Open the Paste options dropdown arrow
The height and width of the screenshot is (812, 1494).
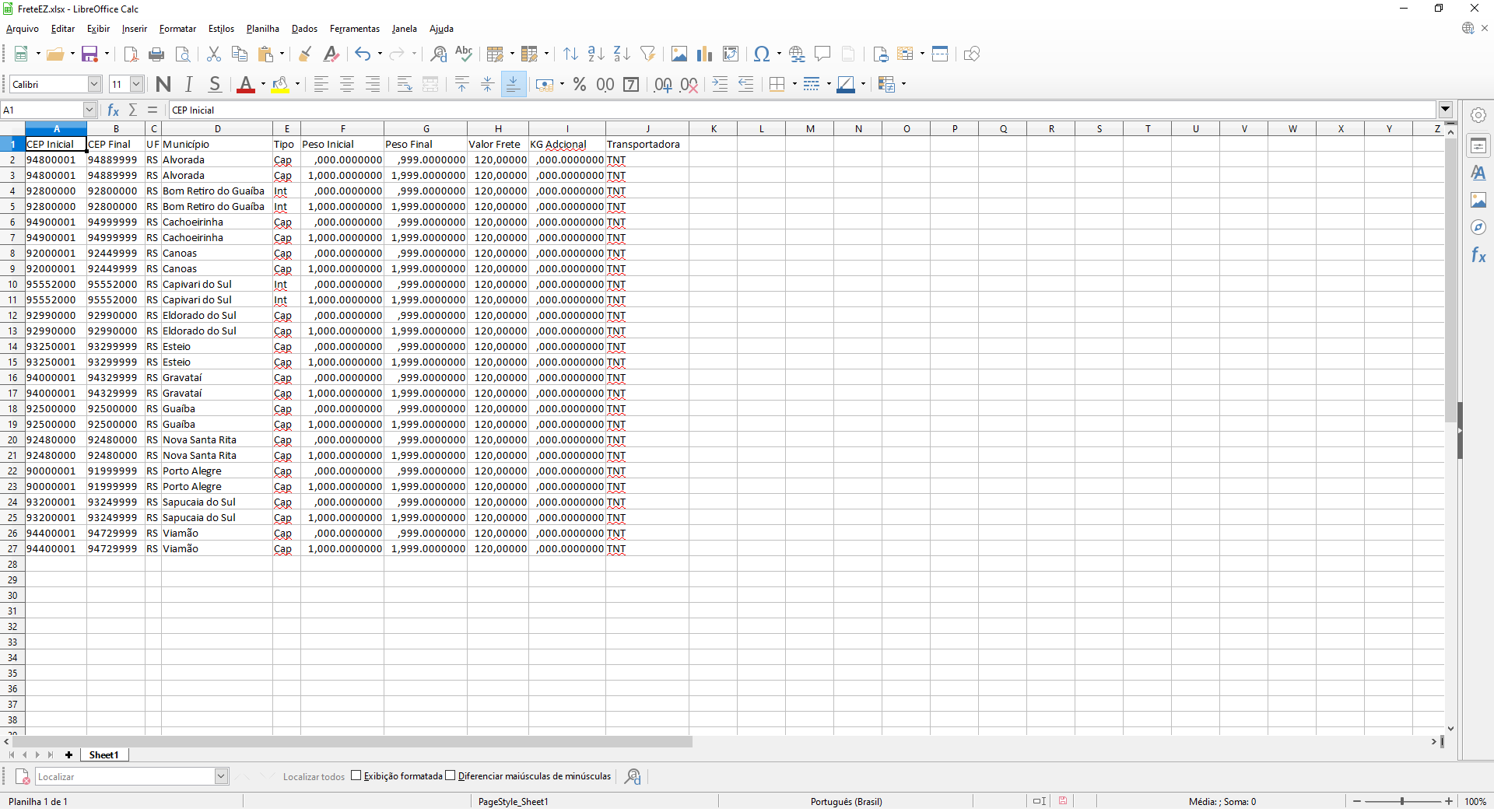[x=282, y=54]
